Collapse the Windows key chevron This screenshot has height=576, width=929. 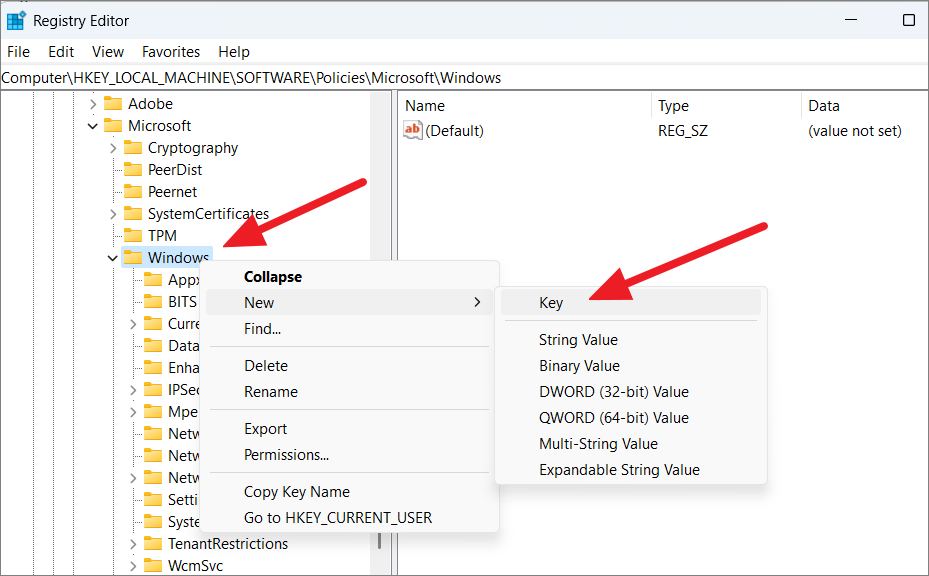click(113, 258)
